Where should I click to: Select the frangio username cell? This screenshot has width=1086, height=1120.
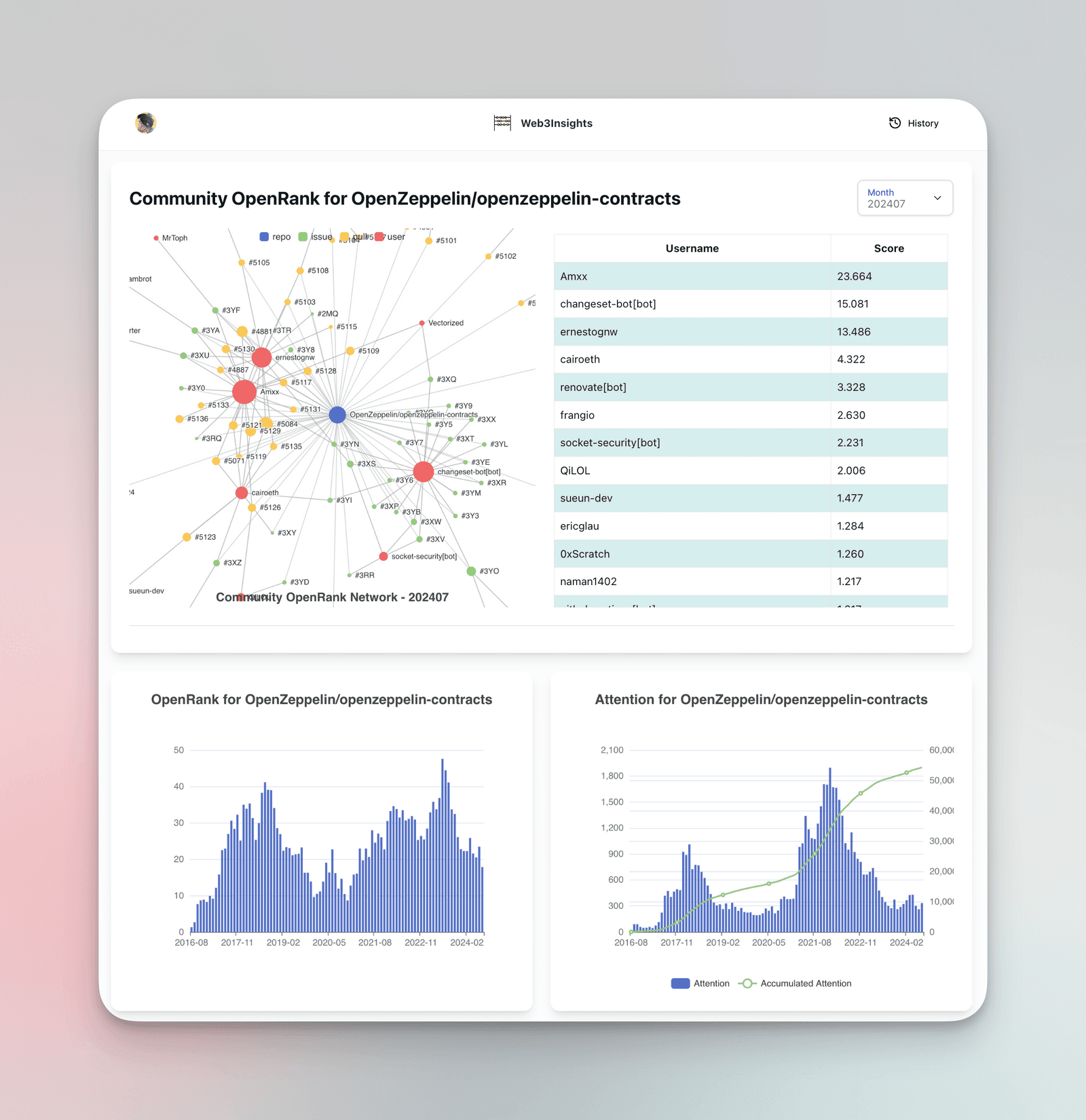(692, 415)
